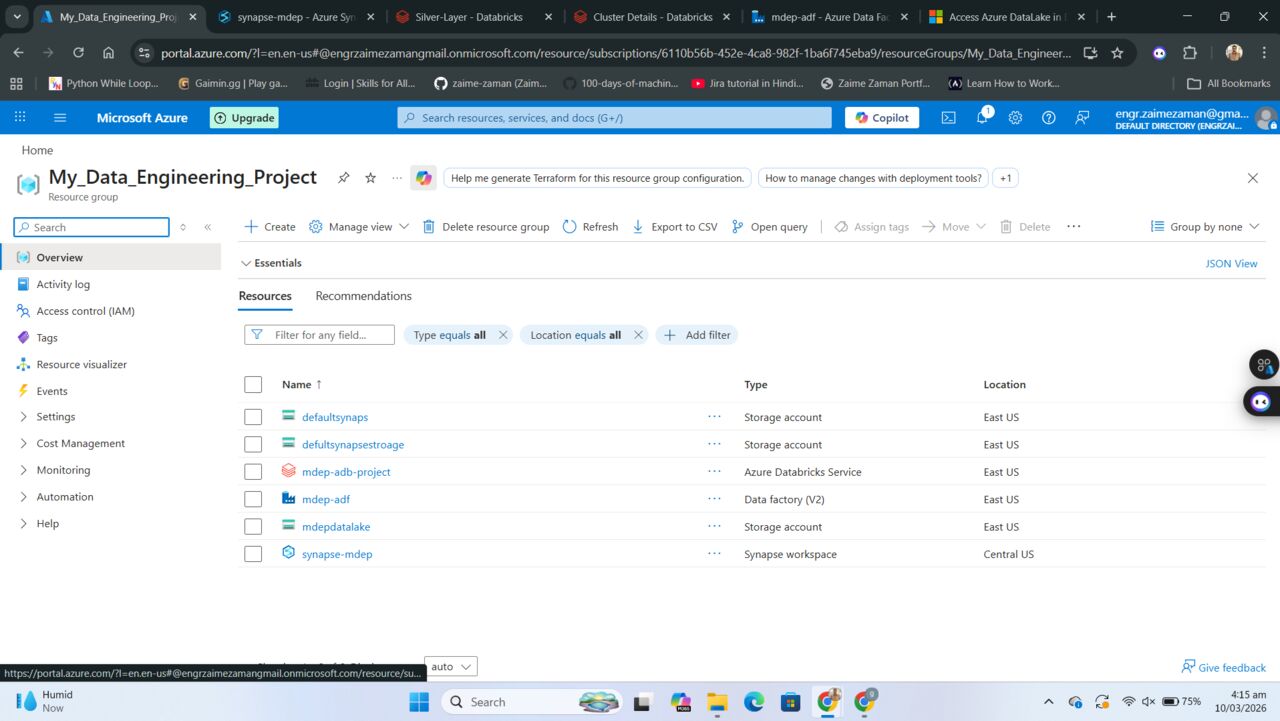Image resolution: width=1280 pixels, height=721 pixels.
Task: Open File Explorer from the taskbar
Action: 717,701
